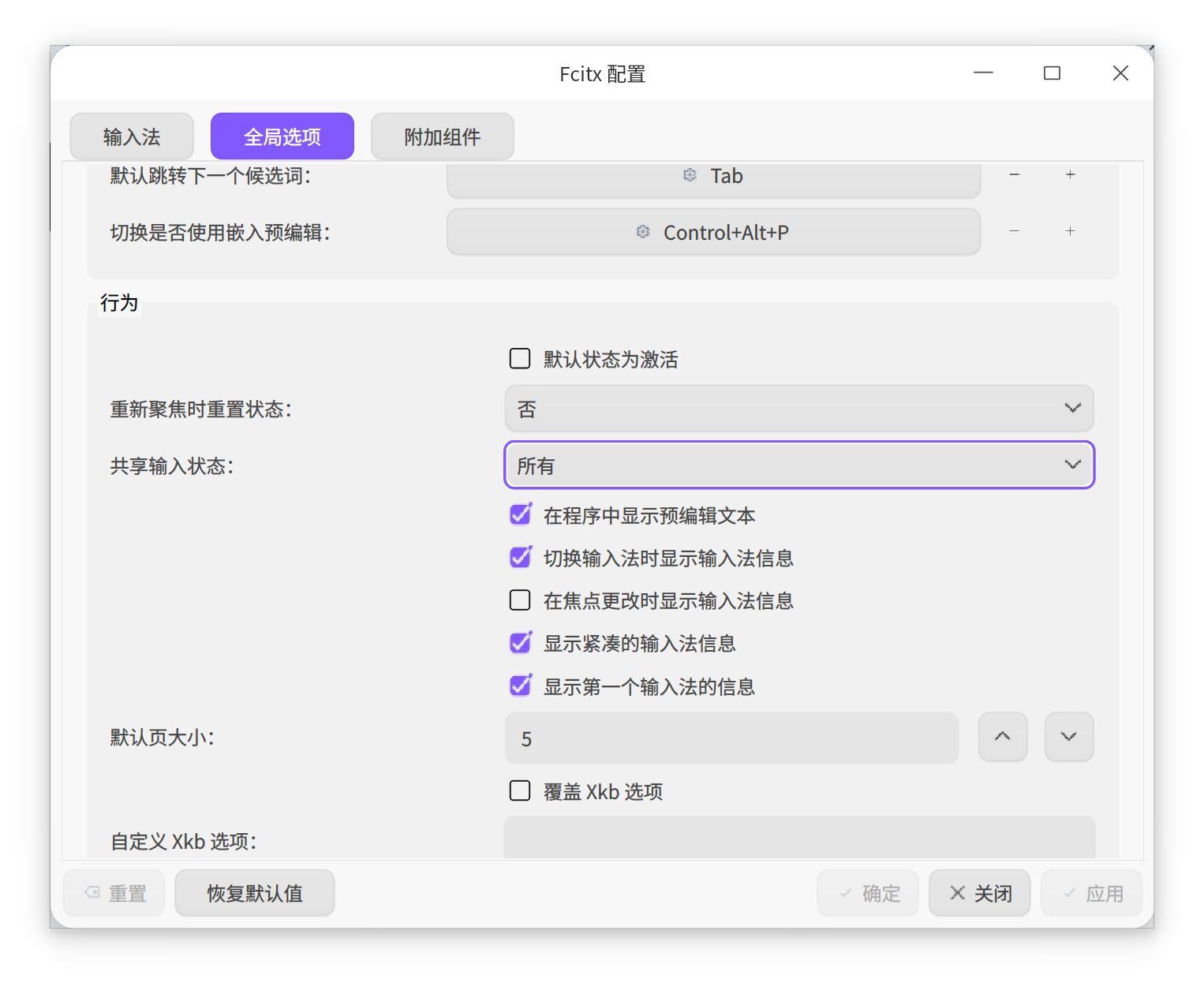Enable 默认状态为激活 checkbox
The width and height of the screenshot is (1204, 983).
click(x=520, y=359)
